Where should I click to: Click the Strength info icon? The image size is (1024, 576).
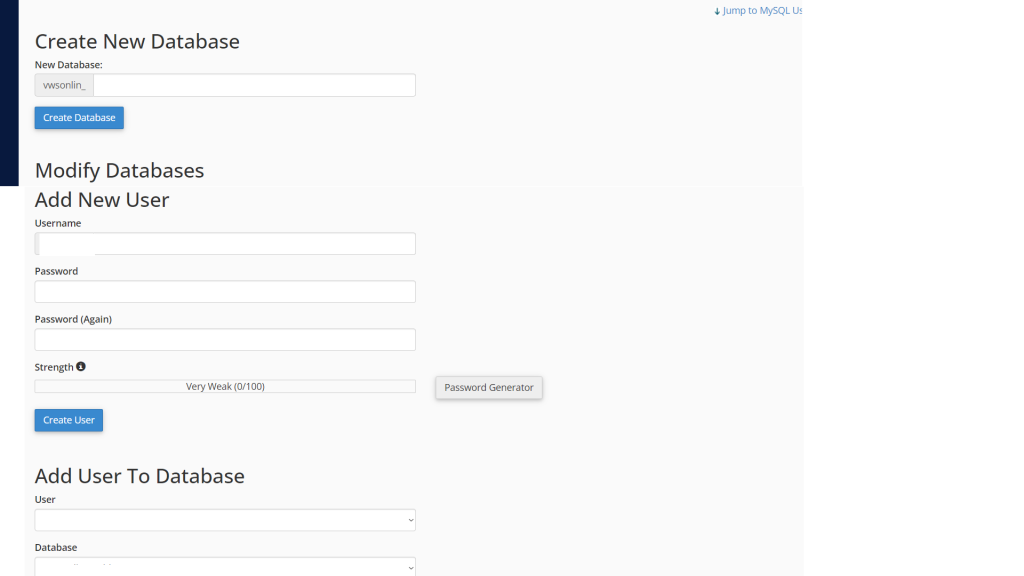click(x=81, y=366)
